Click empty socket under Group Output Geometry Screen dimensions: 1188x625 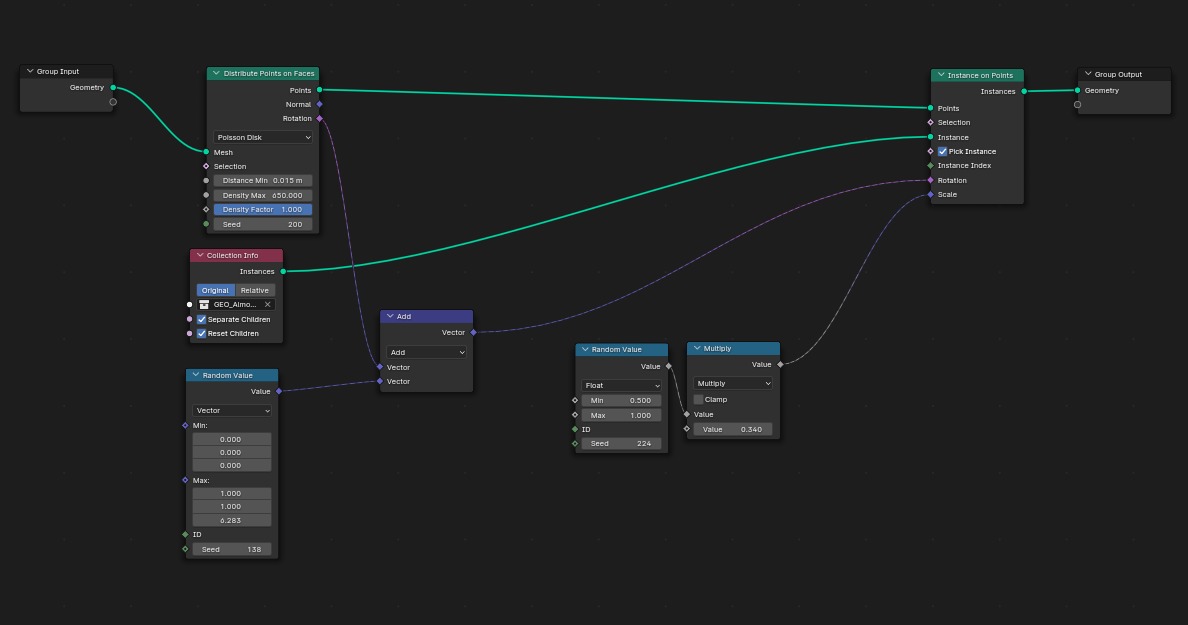coord(1077,105)
